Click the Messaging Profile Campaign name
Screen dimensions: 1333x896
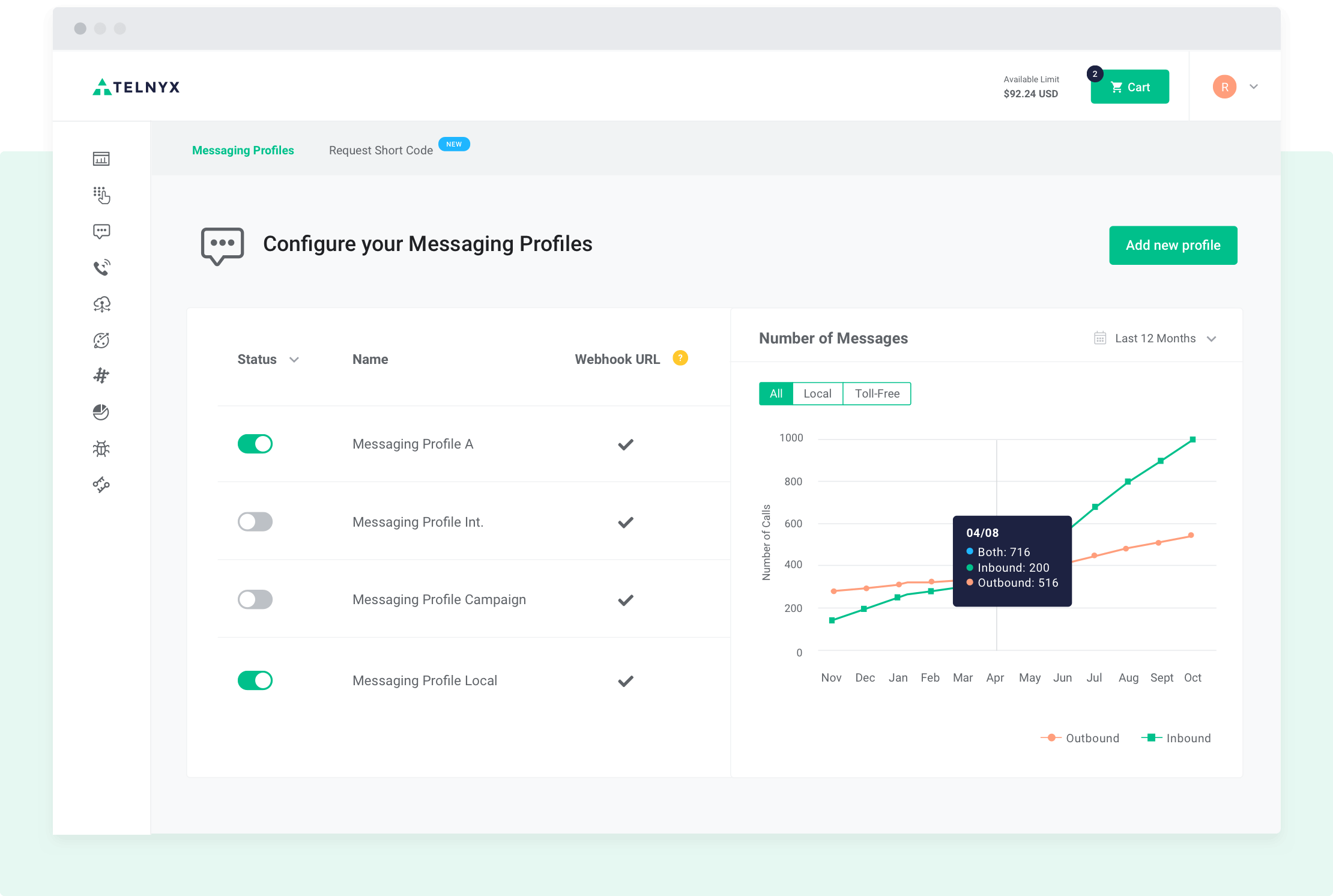pyautogui.click(x=440, y=599)
